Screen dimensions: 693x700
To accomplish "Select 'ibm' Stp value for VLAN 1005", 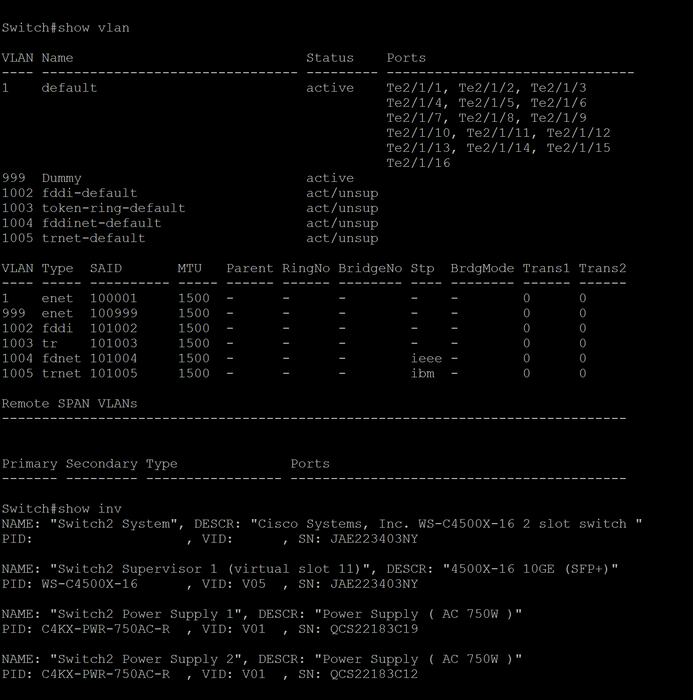I will 422,374.
